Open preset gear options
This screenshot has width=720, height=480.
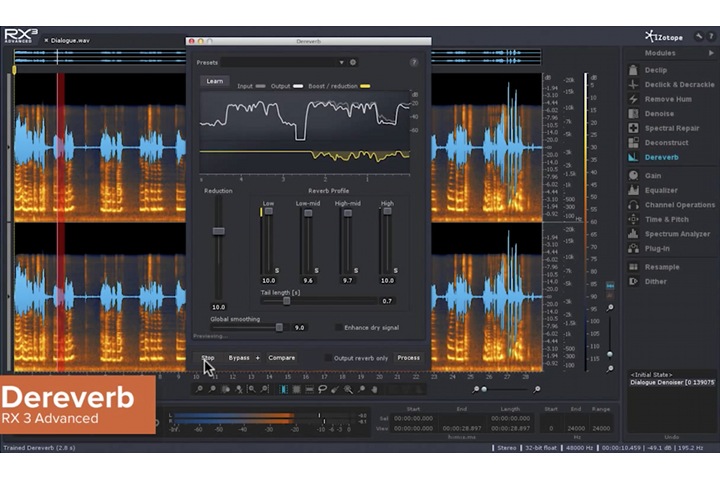coord(353,62)
